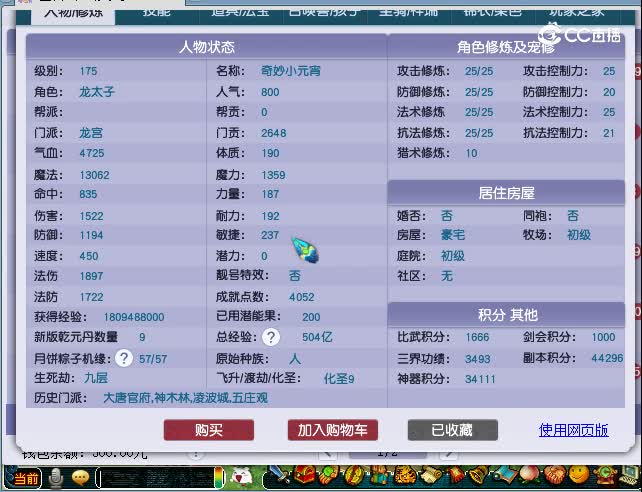Open the chat bubble icon
Image resolution: width=642 pixels, height=492 pixels.
point(80,478)
